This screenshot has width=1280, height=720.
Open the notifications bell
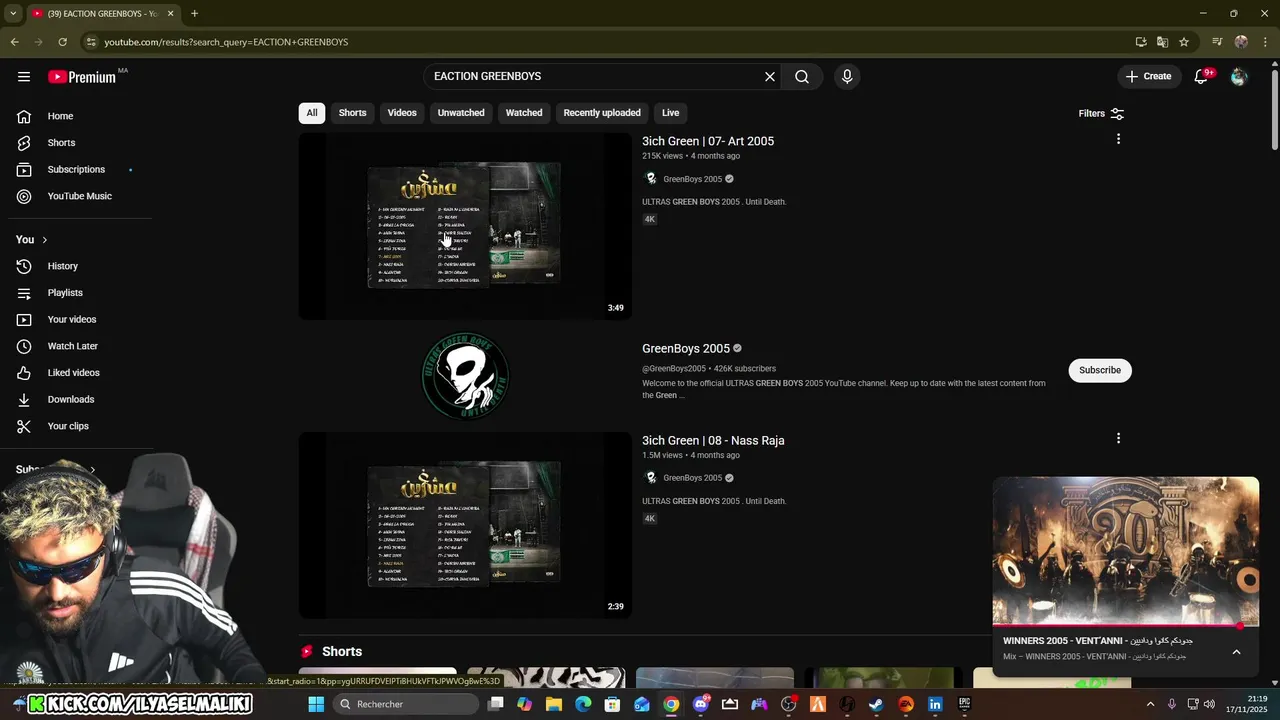(1202, 77)
